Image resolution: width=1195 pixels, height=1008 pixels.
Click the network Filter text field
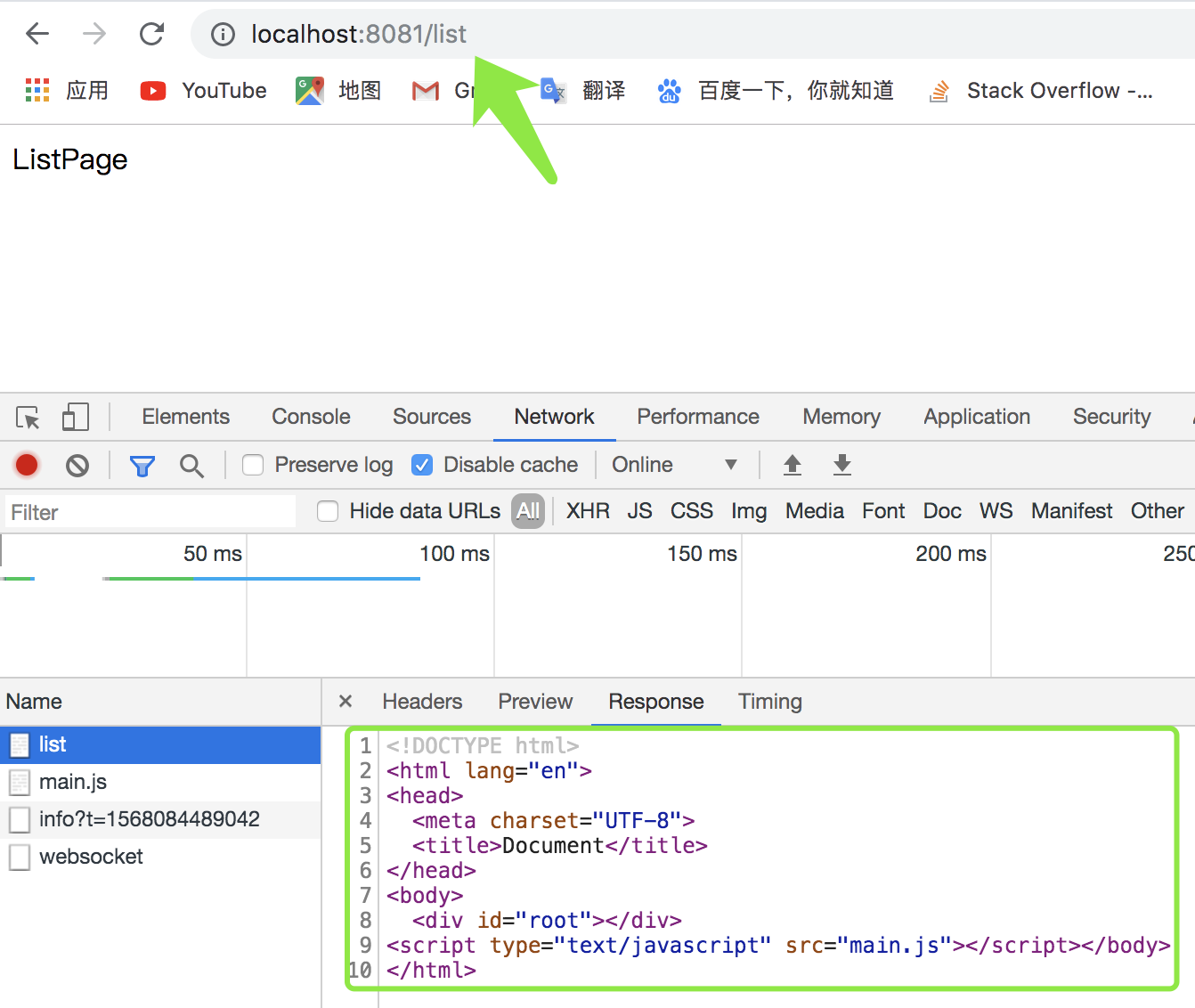150,512
